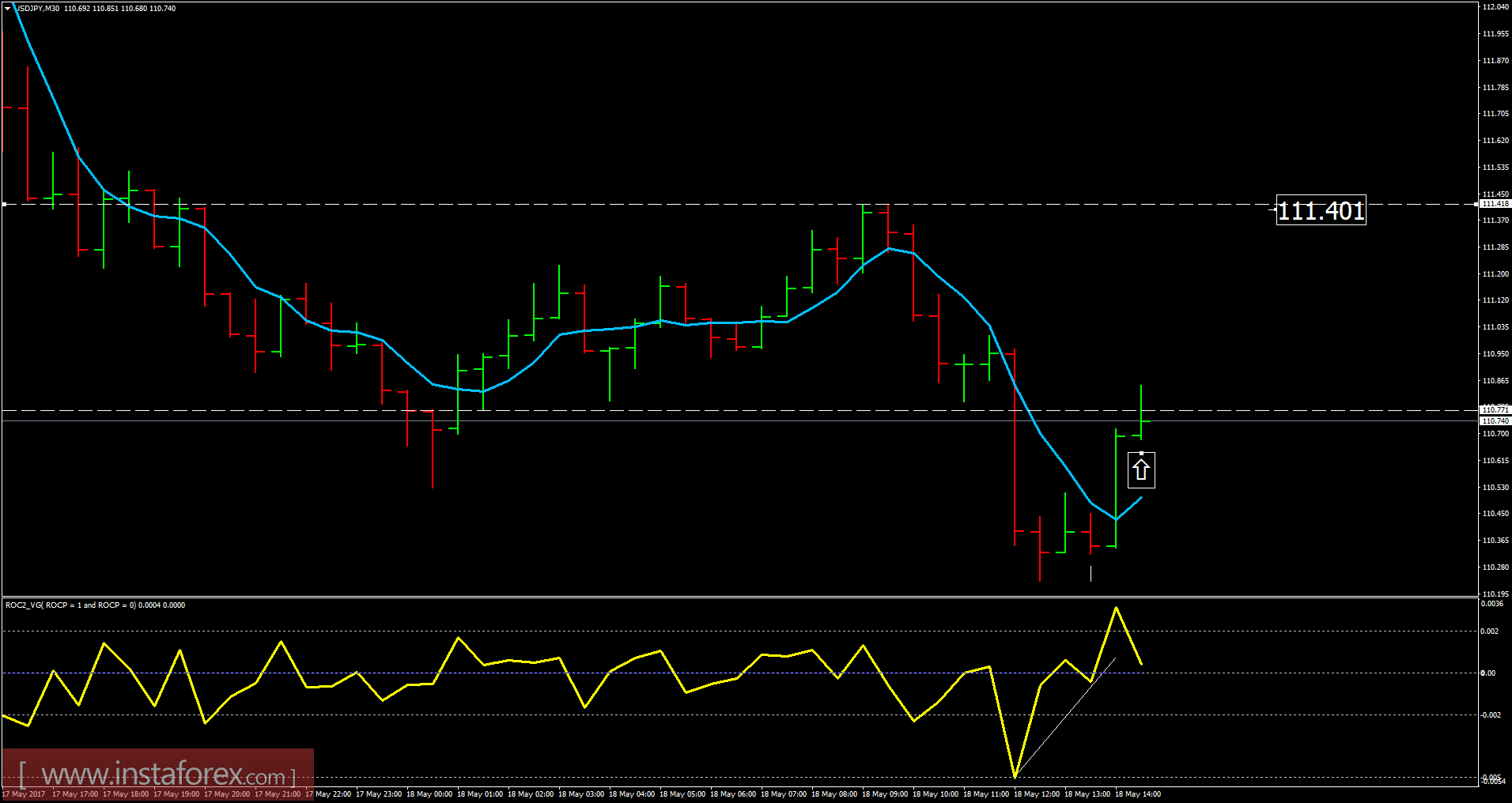Image resolution: width=1512 pixels, height=803 pixels.
Task: Click the 111.955 price axis label
Action: coord(1495,34)
